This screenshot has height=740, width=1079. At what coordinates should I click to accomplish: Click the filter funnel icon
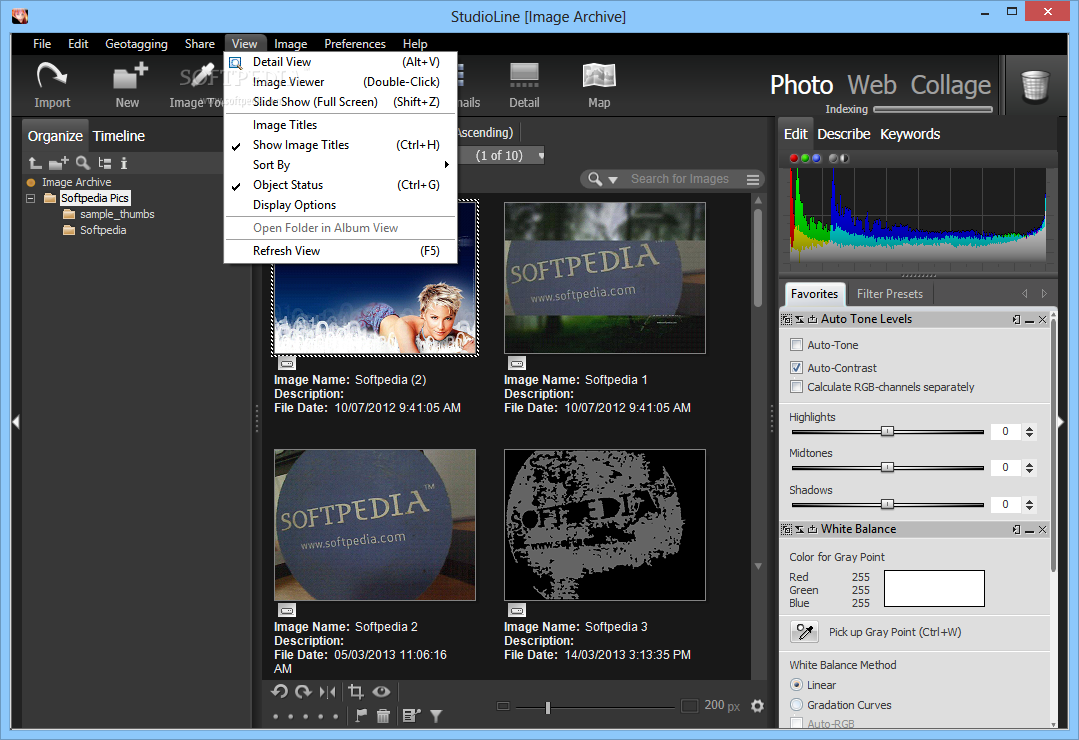click(x=436, y=716)
